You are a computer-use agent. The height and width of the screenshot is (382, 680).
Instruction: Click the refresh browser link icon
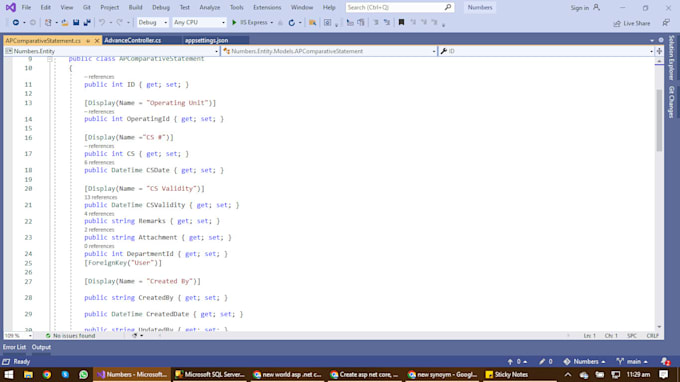pos(291,23)
